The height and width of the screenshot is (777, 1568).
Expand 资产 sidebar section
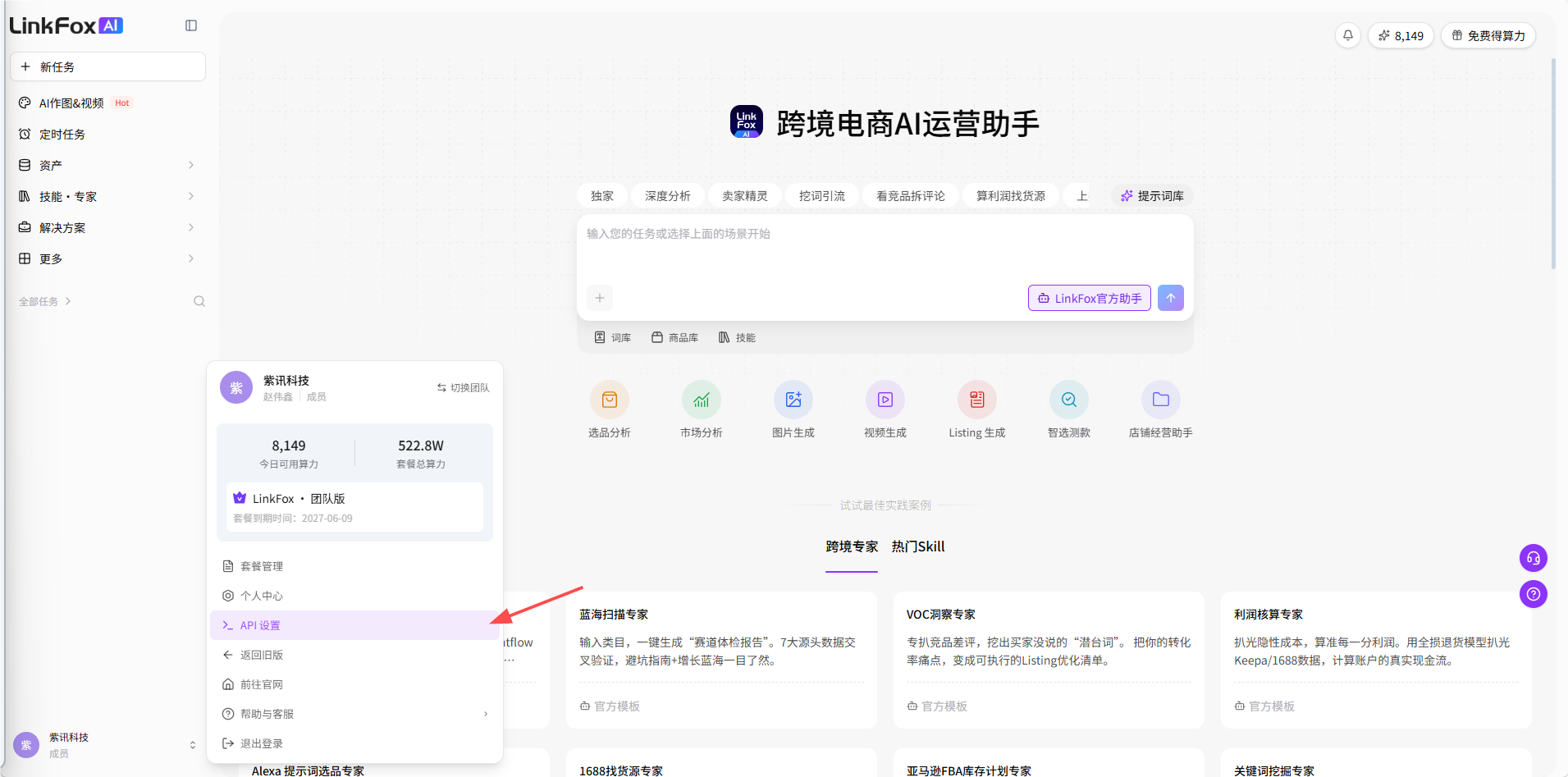(107, 165)
